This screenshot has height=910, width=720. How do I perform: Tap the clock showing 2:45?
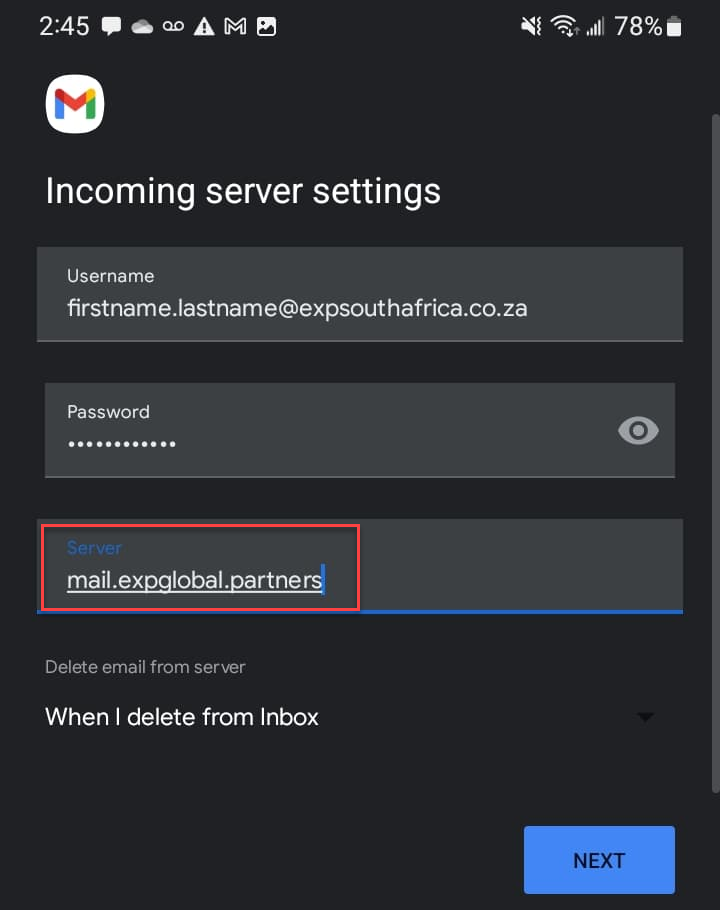coord(64,27)
